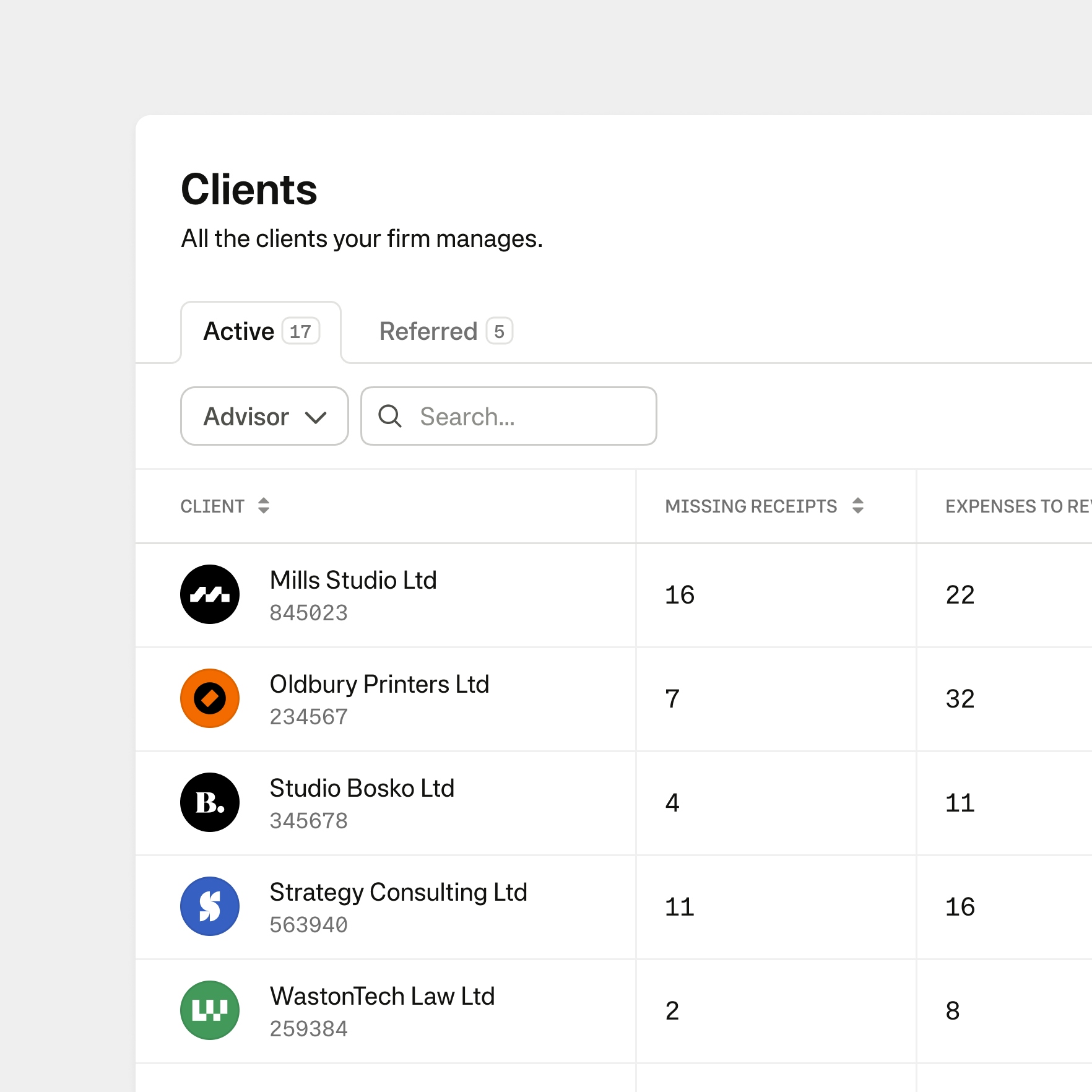Click the magnifying glass search icon
The width and height of the screenshot is (1092, 1092).
tap(390, 416)
